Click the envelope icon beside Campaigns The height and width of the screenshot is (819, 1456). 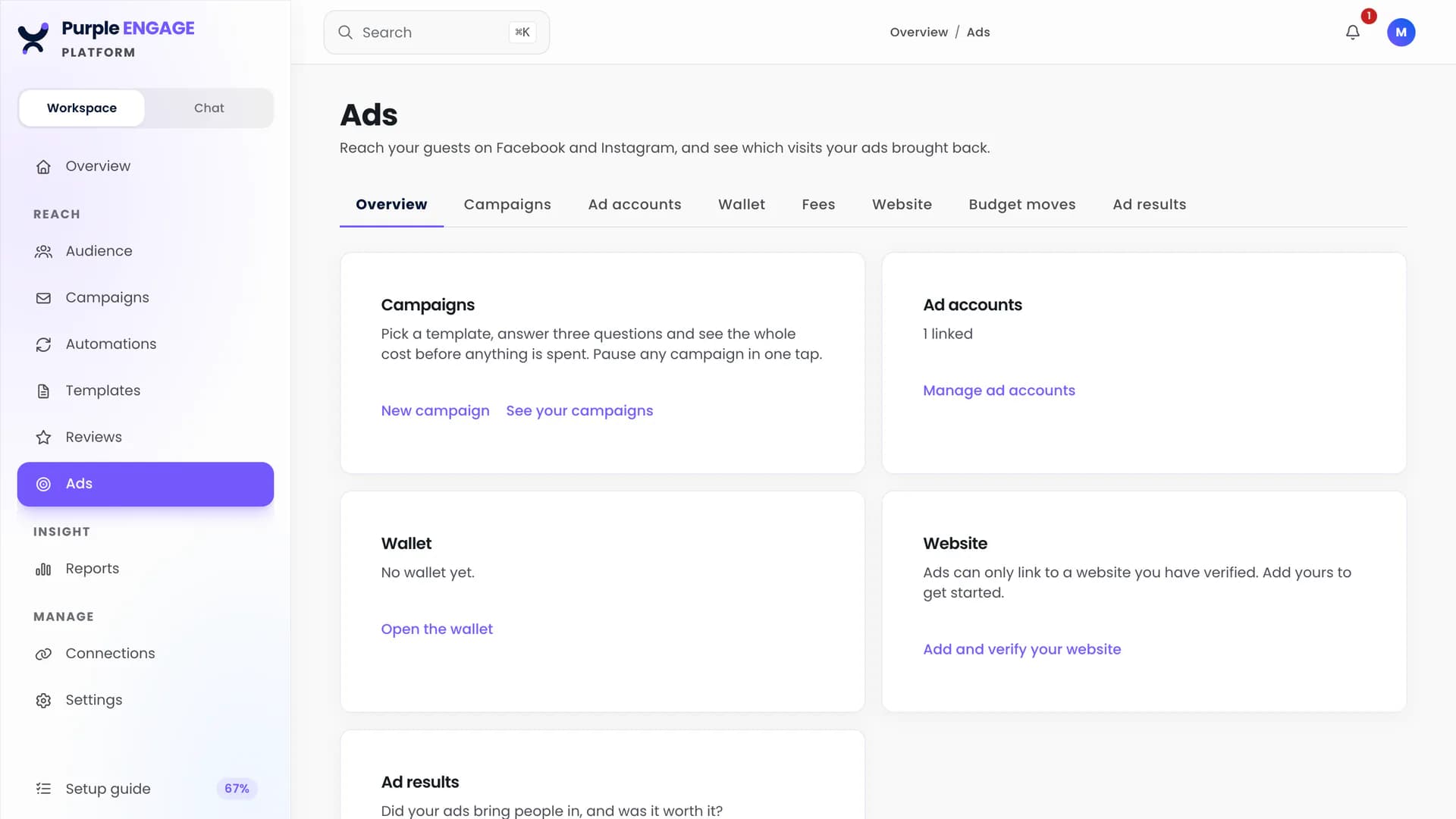tap(43, 298)
